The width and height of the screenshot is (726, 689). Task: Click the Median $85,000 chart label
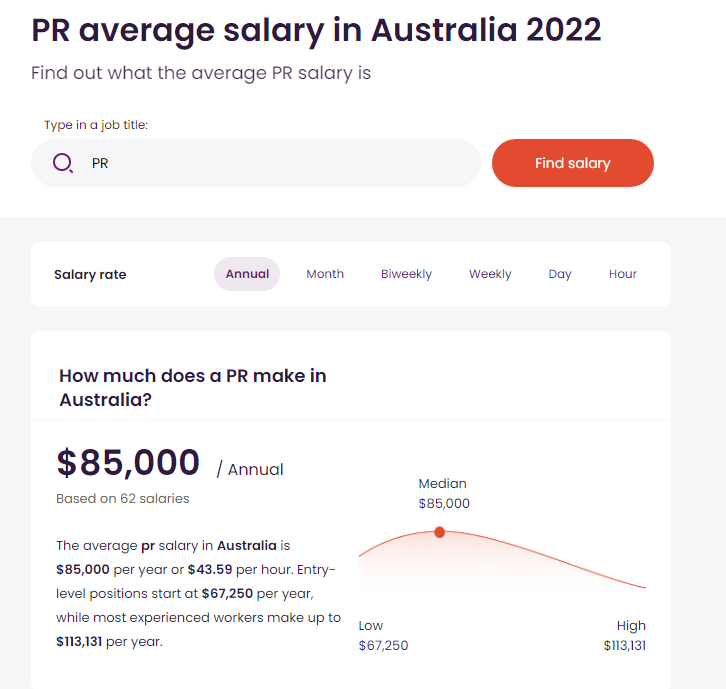[443, 494]
